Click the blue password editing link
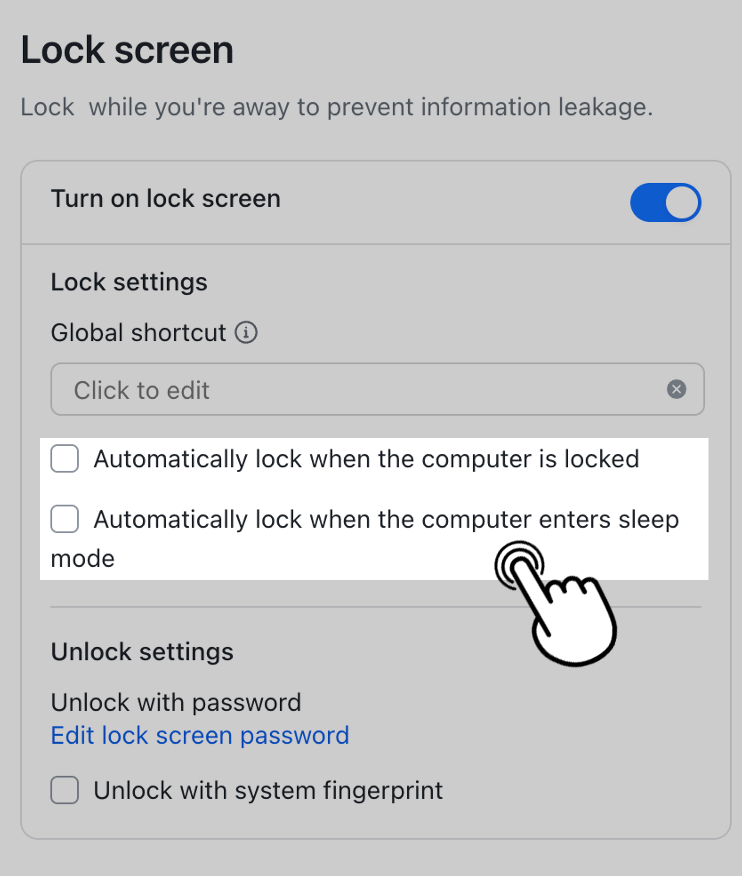The height and width of the screenshot is (876, 742). [199, 735]
